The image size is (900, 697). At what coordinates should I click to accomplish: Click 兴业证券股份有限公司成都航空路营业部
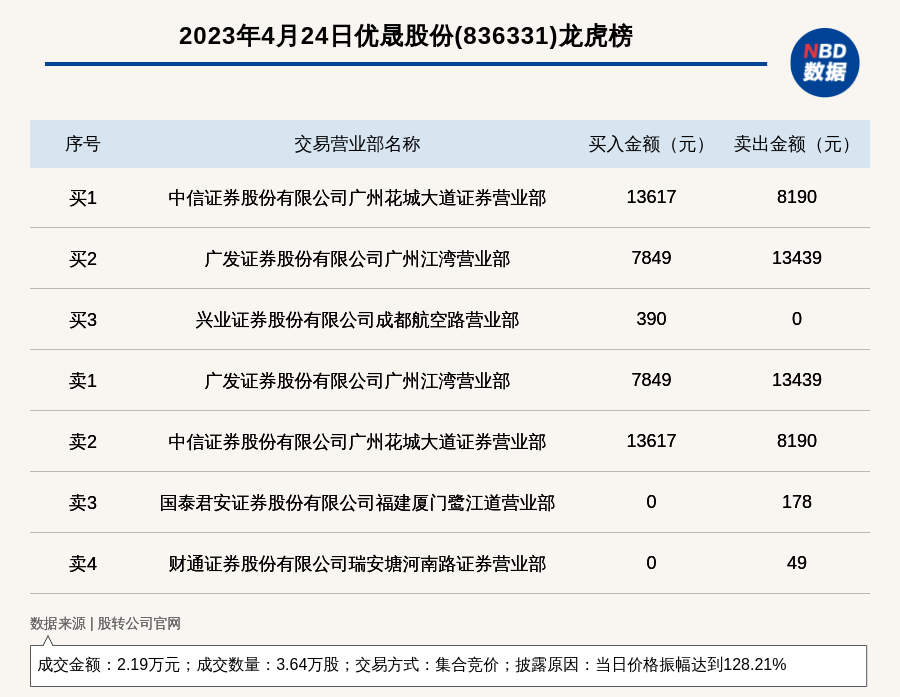[357, 320]
